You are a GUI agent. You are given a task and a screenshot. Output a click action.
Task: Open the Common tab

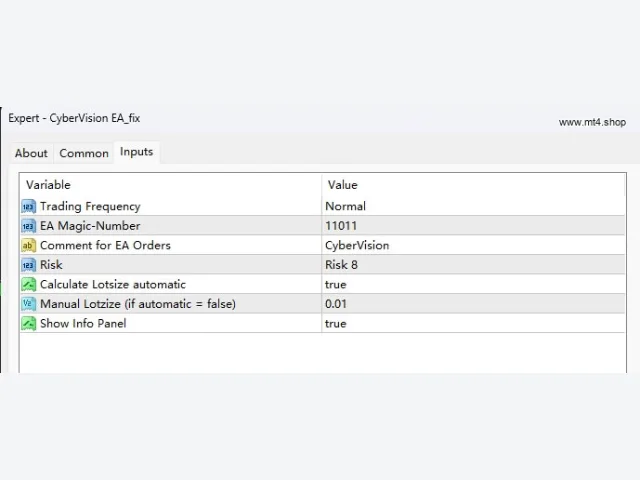[x=84, y=153]
